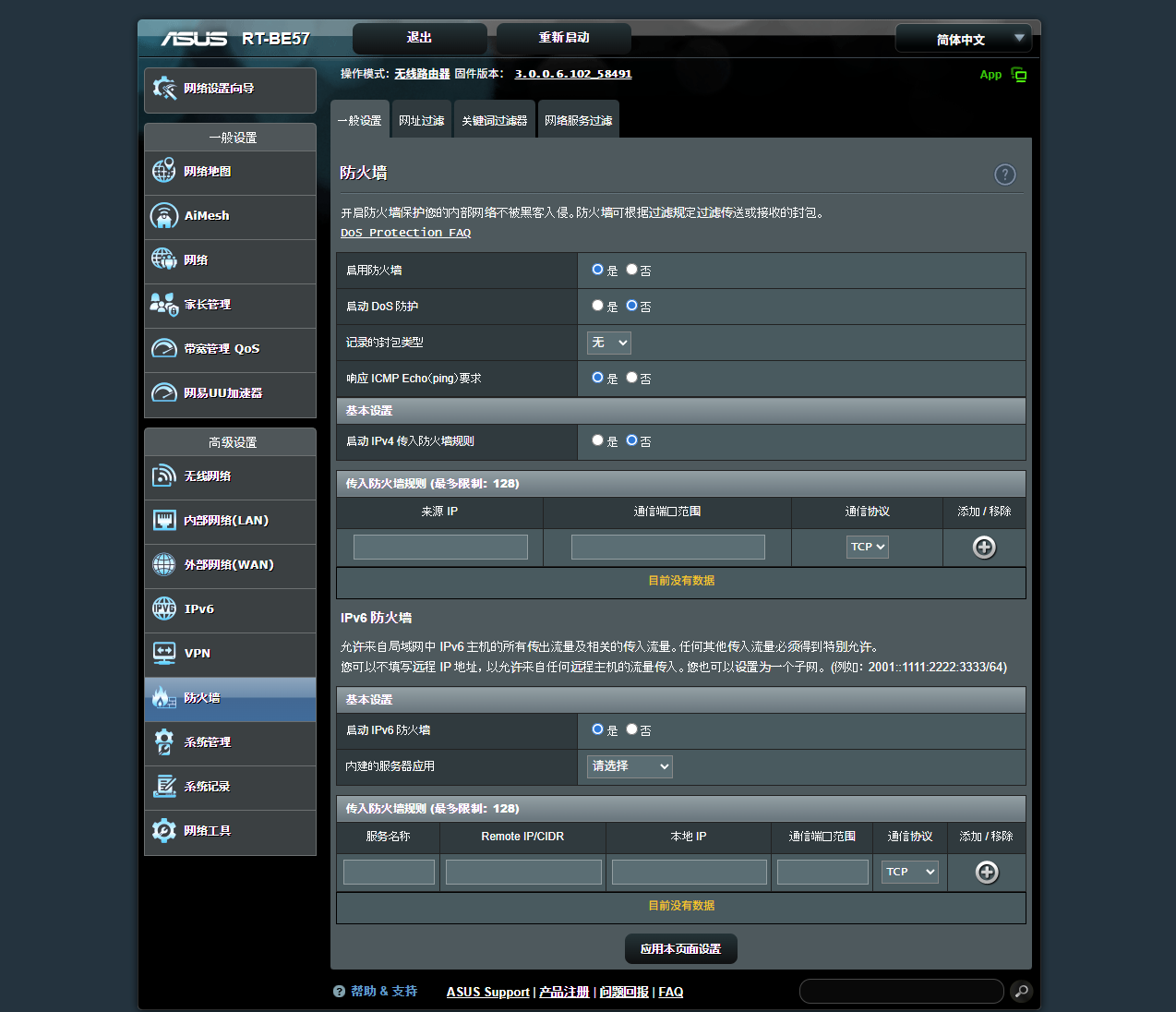Click the 网络地图 globe icon
The width and height of the screenshot is (1176, 1012).
coord(164,171)
